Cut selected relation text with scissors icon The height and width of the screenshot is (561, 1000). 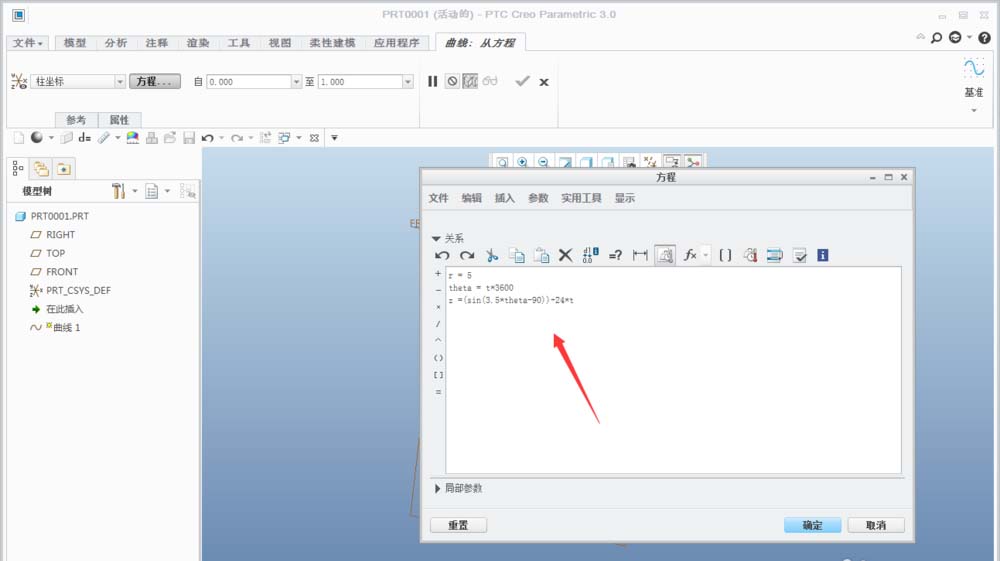pyautogui.click(x=492, y=256)
